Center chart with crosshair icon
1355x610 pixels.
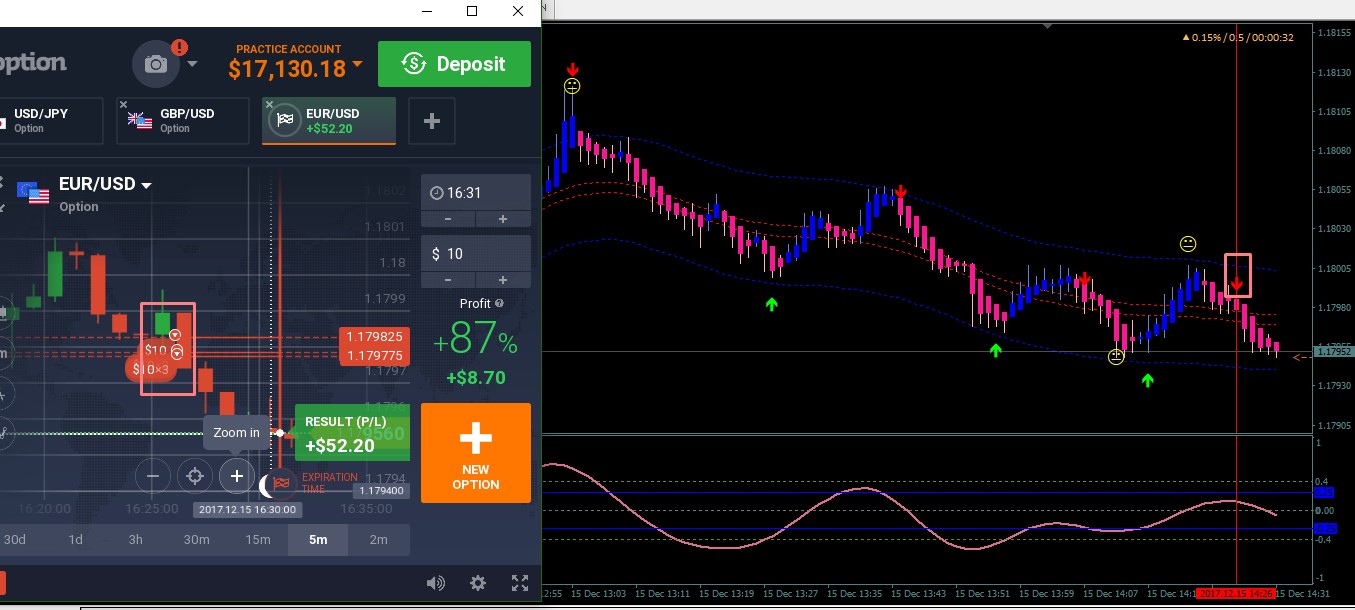point(195,476)
